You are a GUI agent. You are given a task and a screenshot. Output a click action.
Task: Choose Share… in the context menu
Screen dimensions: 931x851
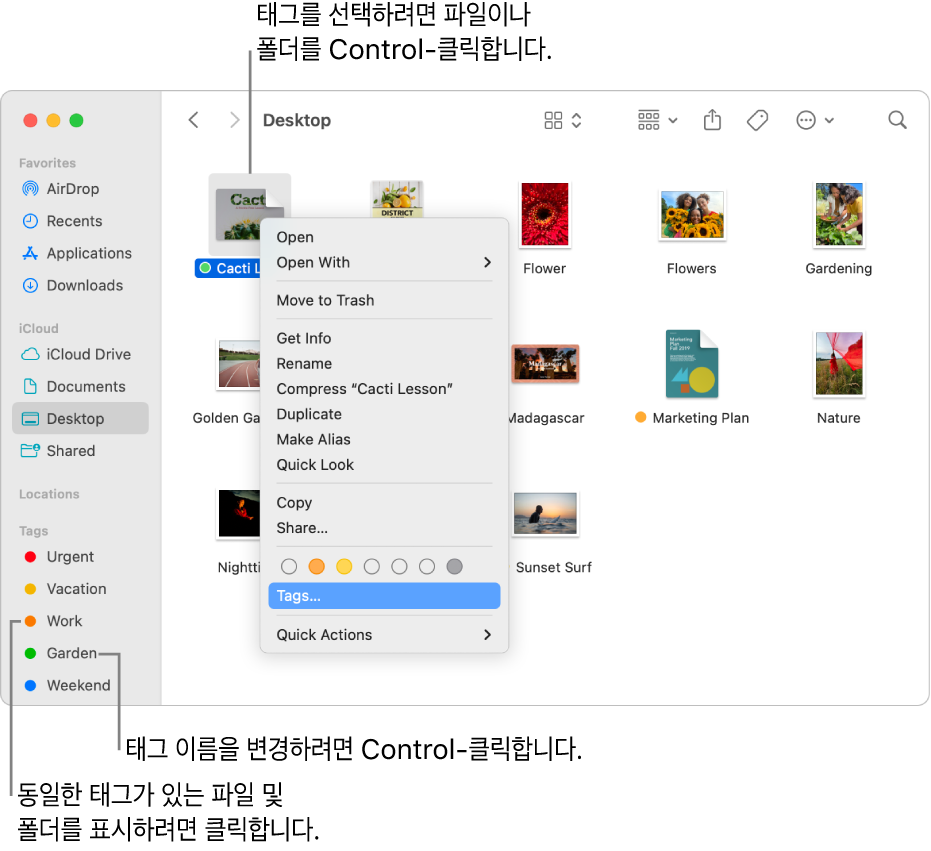pyautogui.click(x=384, y=528)
